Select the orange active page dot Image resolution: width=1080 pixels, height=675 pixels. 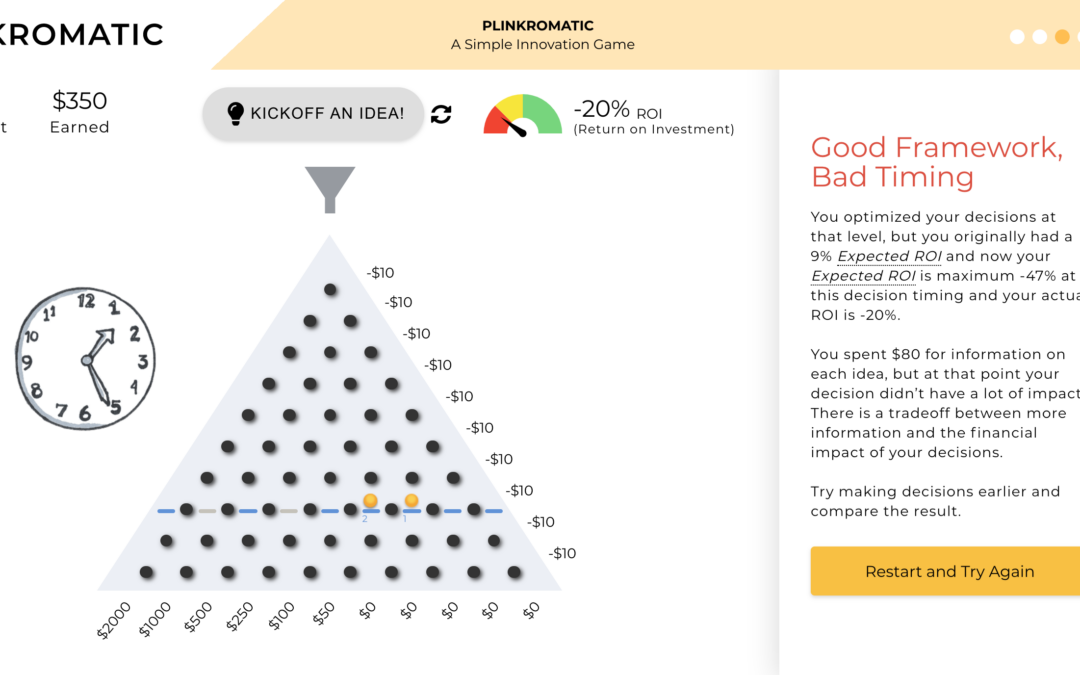(x=1062, y=37)
